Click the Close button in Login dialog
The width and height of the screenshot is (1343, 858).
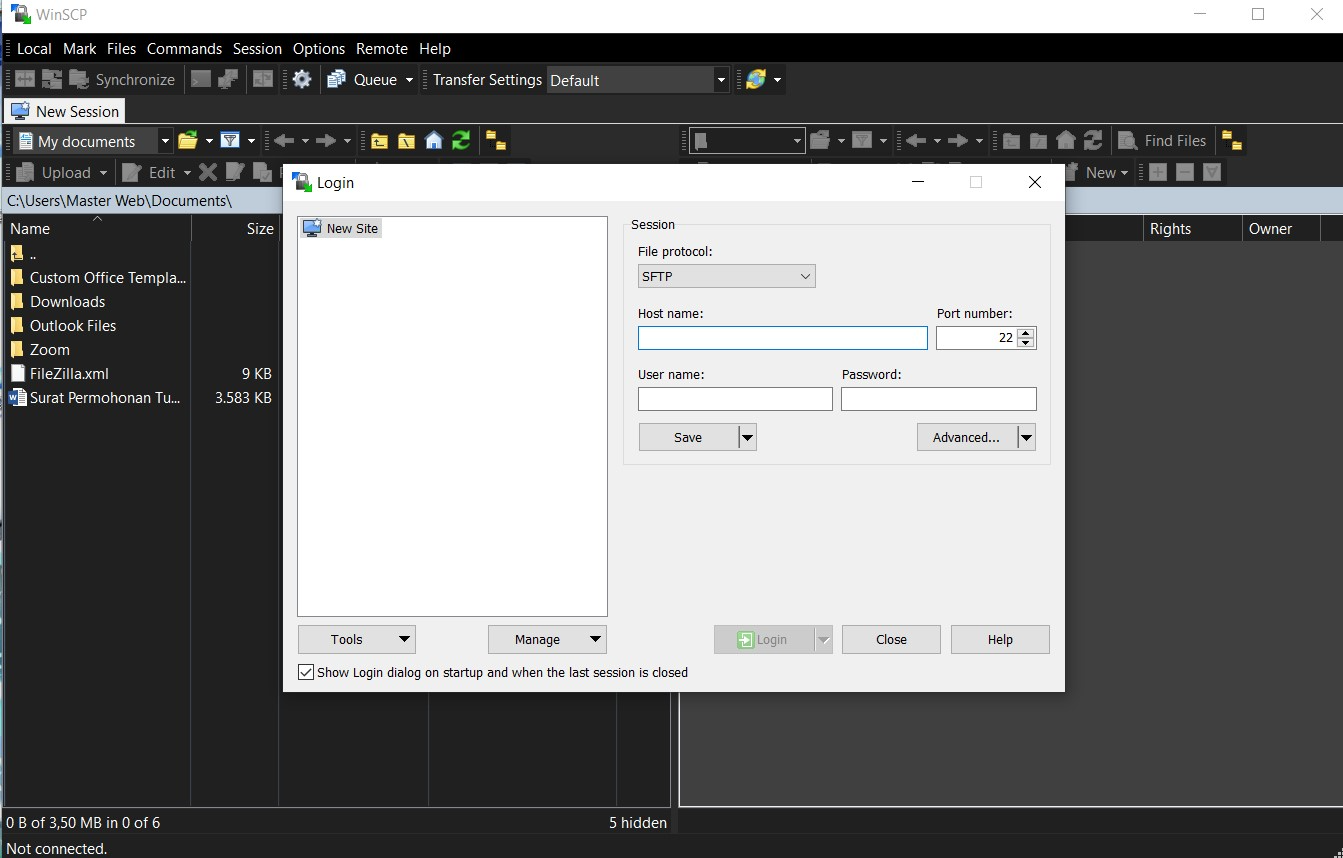891,639
